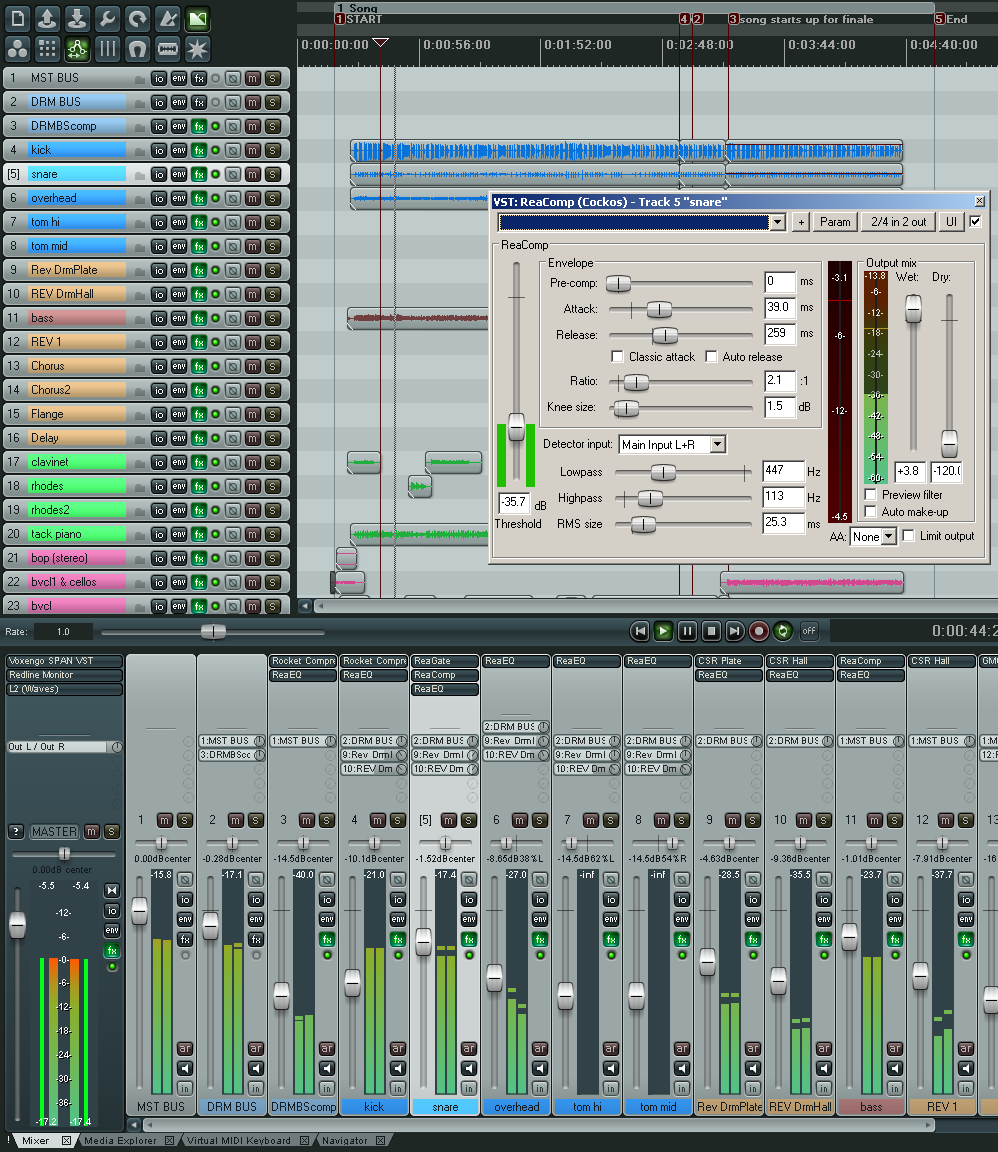Check the Preview filter option
998x1152 pixels.
871,494
